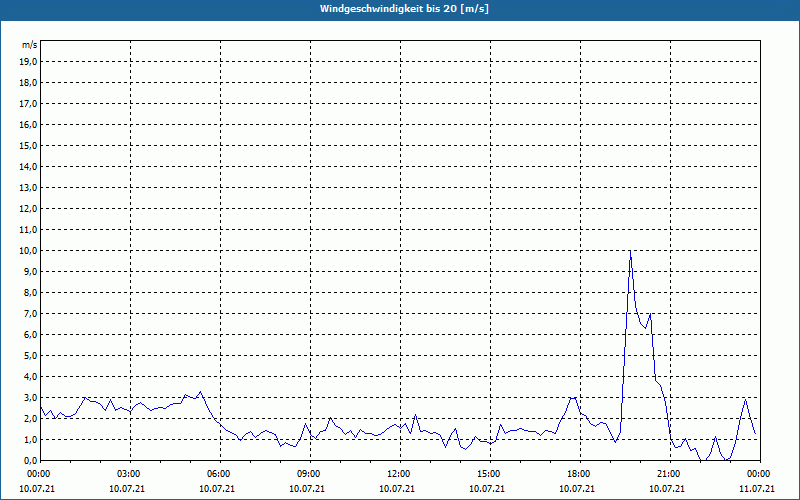Select the 11,0 y-axis label
Viewport: 800px width, 500px height.
click(x=28, y=230)
